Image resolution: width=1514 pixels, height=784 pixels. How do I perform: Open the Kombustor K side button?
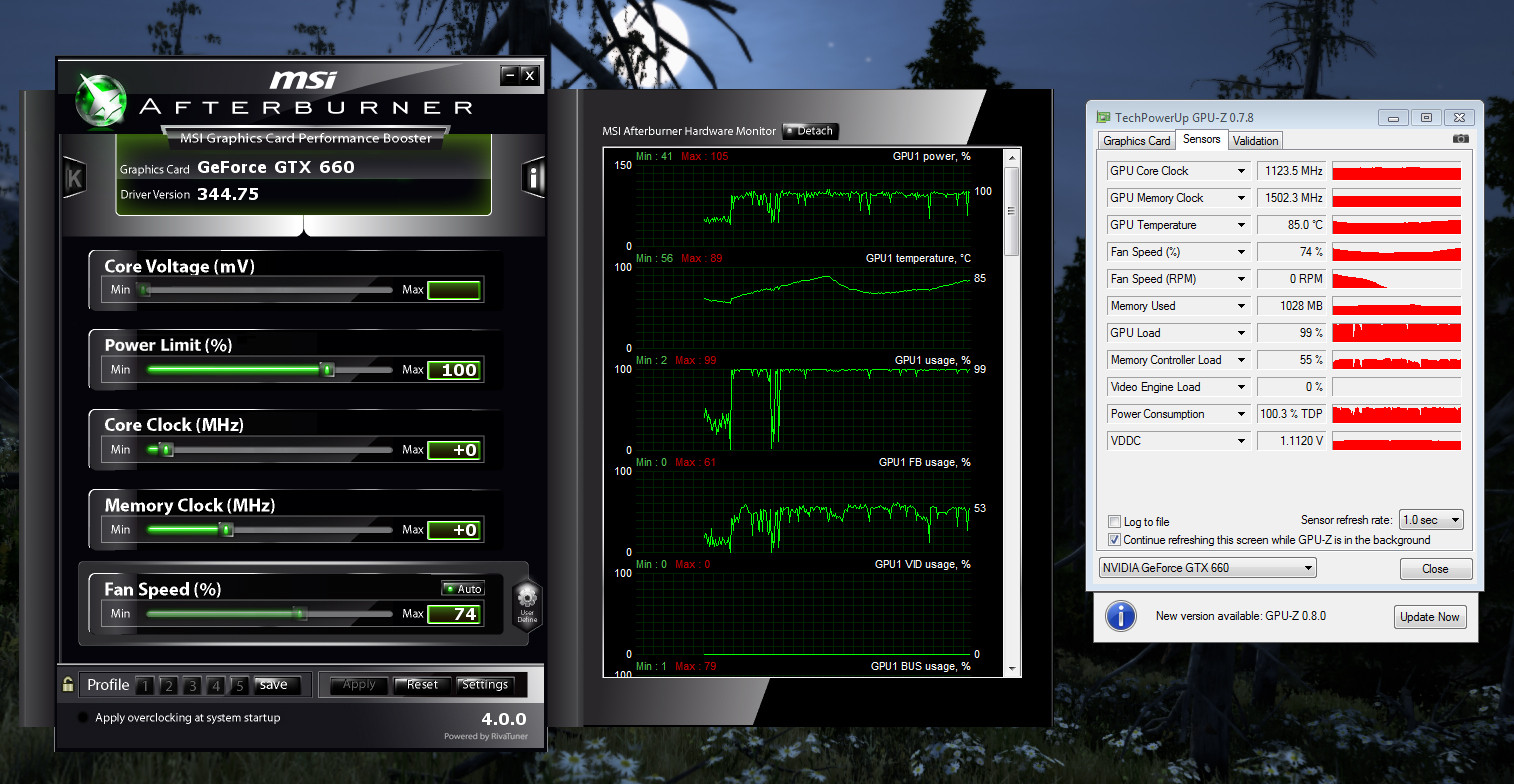point(74,178)
